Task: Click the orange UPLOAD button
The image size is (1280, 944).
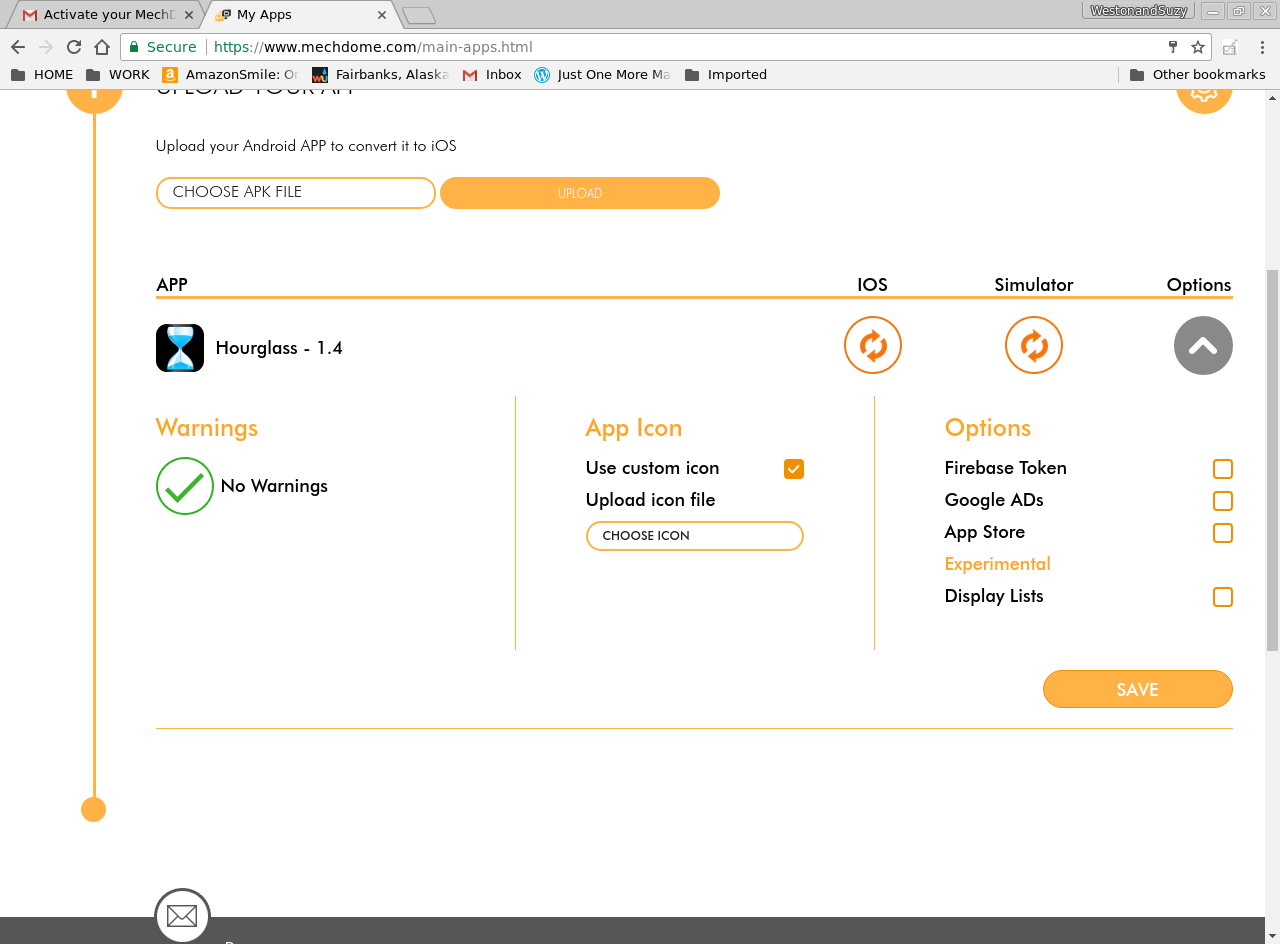Action: click(x=580, y=193)
